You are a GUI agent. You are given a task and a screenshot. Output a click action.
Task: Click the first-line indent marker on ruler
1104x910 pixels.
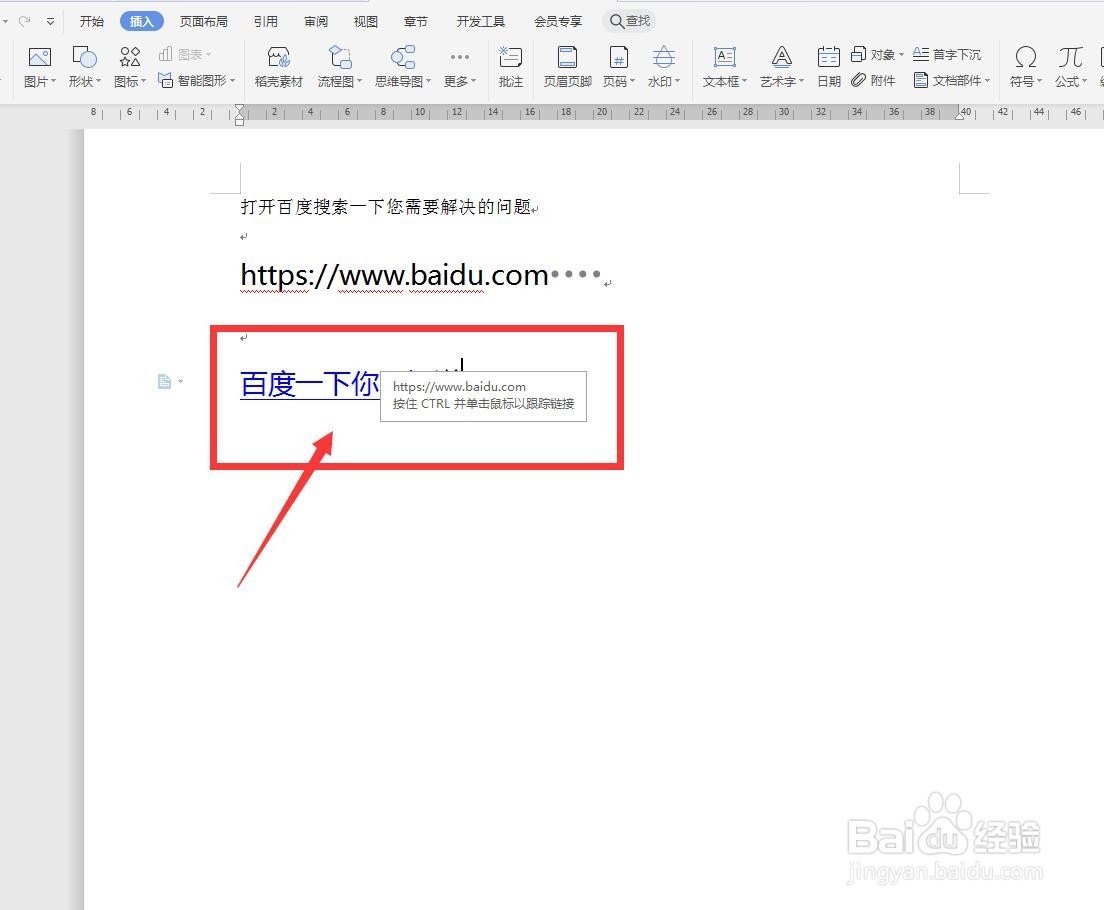point(239,108)
